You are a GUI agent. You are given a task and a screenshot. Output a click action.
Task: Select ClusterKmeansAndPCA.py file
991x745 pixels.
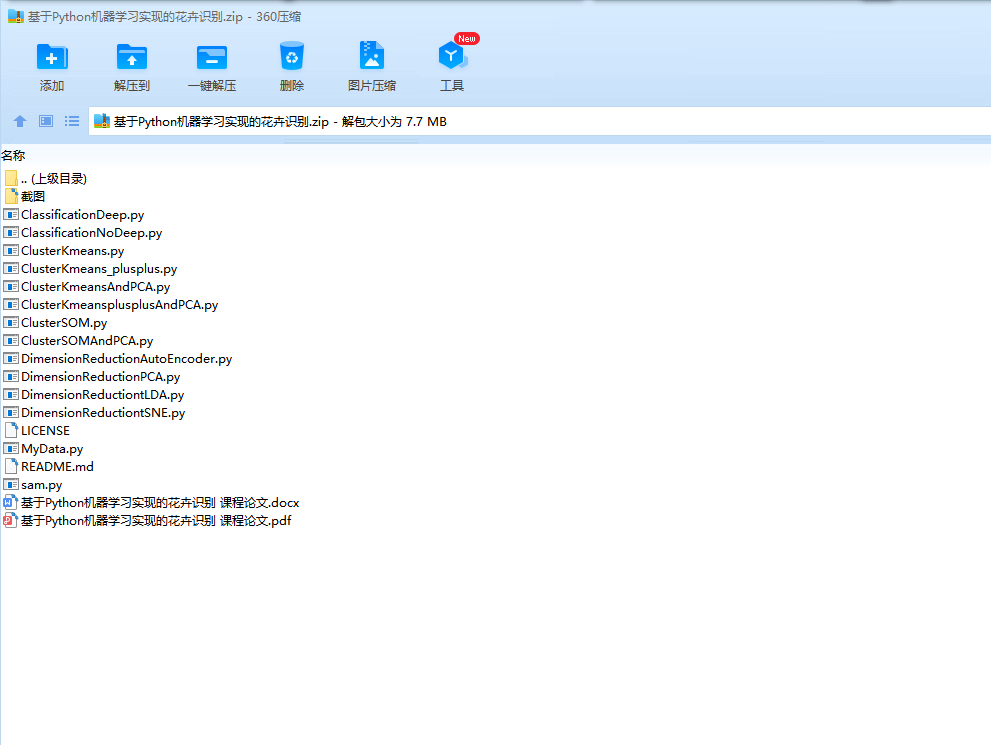(87, 287)
